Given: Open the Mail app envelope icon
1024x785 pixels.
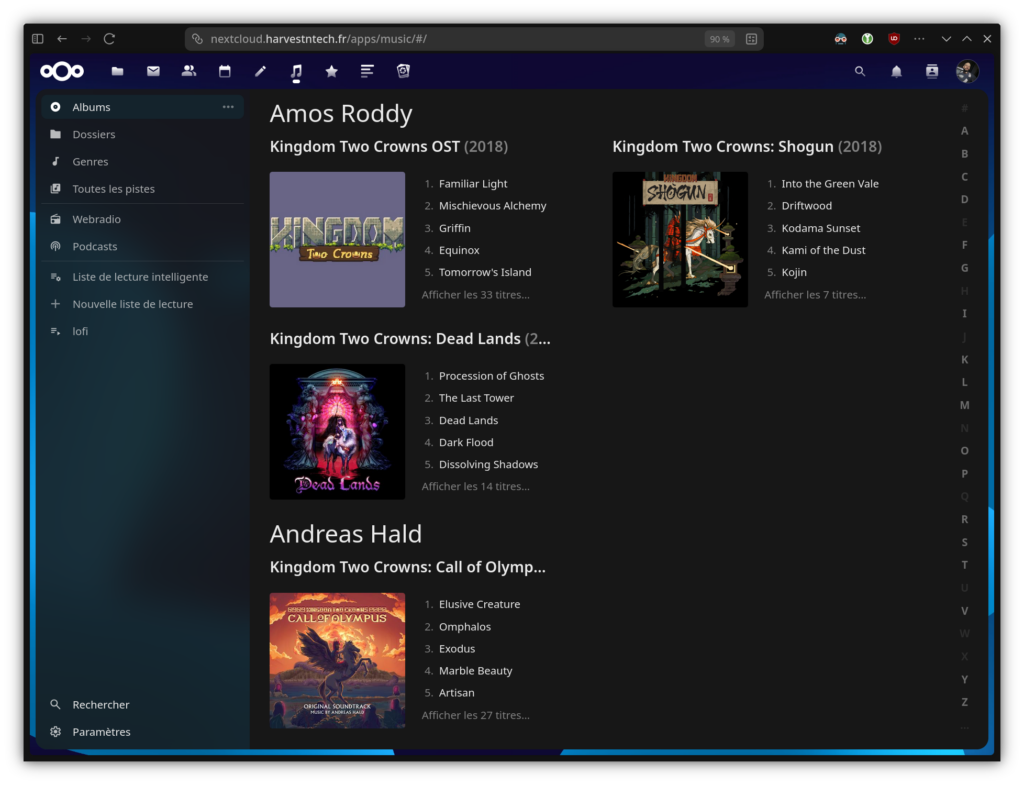Looking at the screenshot, I should (x=153, y=71).
